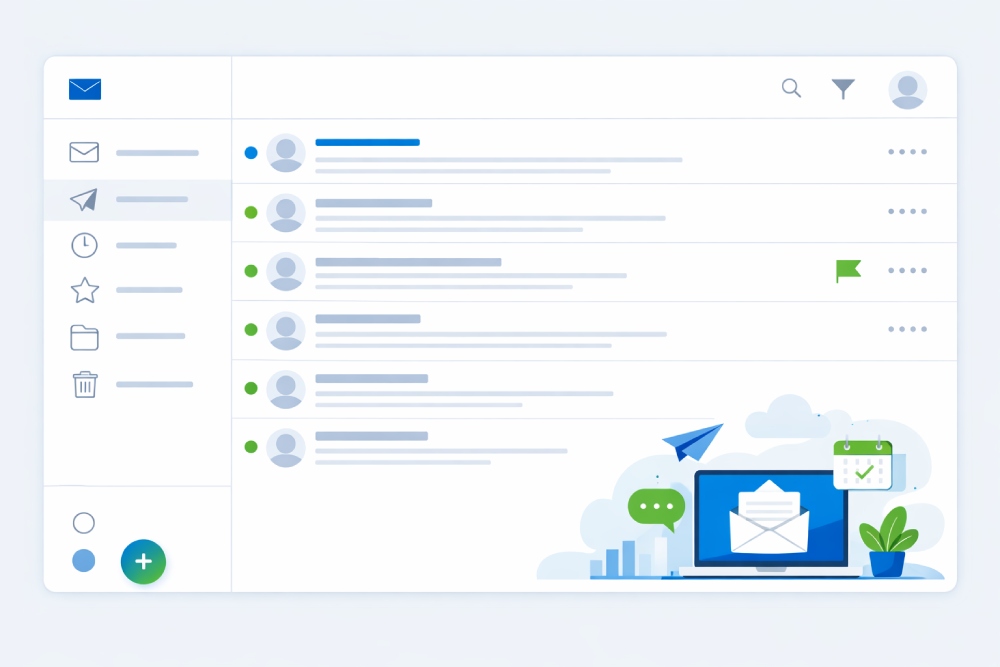Expand the second email's more options dots

click(907, 211)
